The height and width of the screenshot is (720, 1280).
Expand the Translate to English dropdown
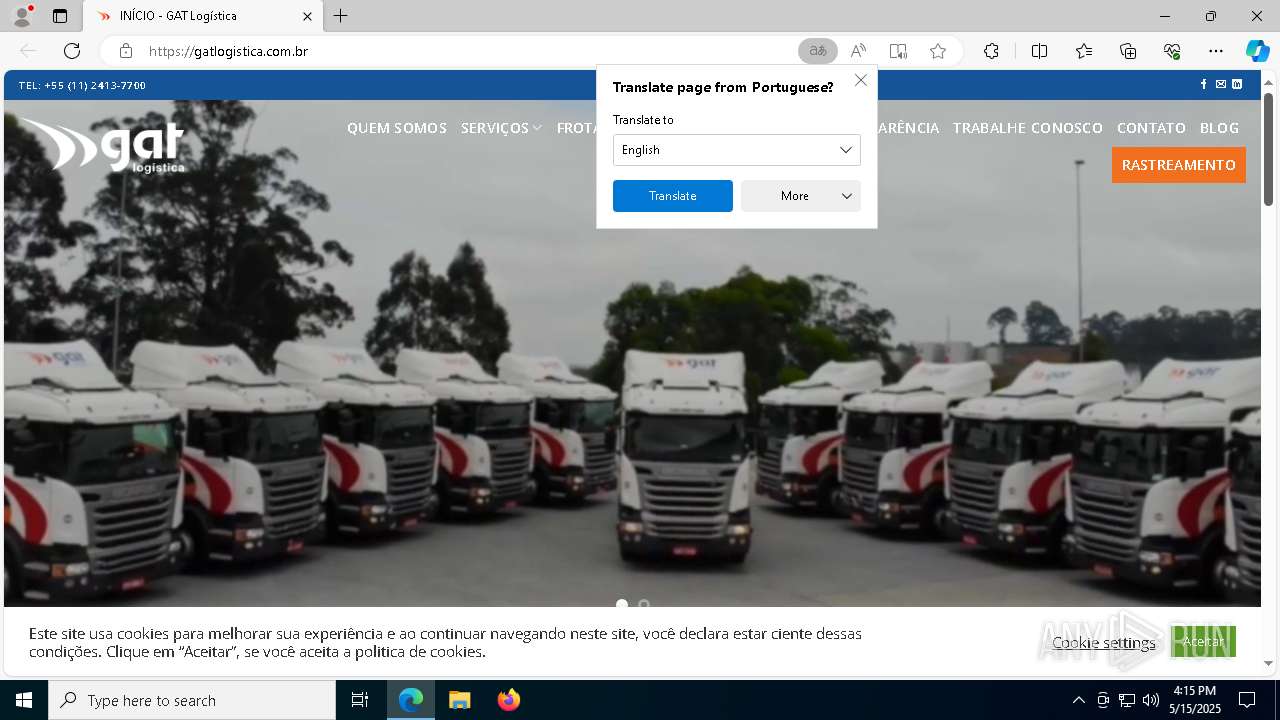737,150
